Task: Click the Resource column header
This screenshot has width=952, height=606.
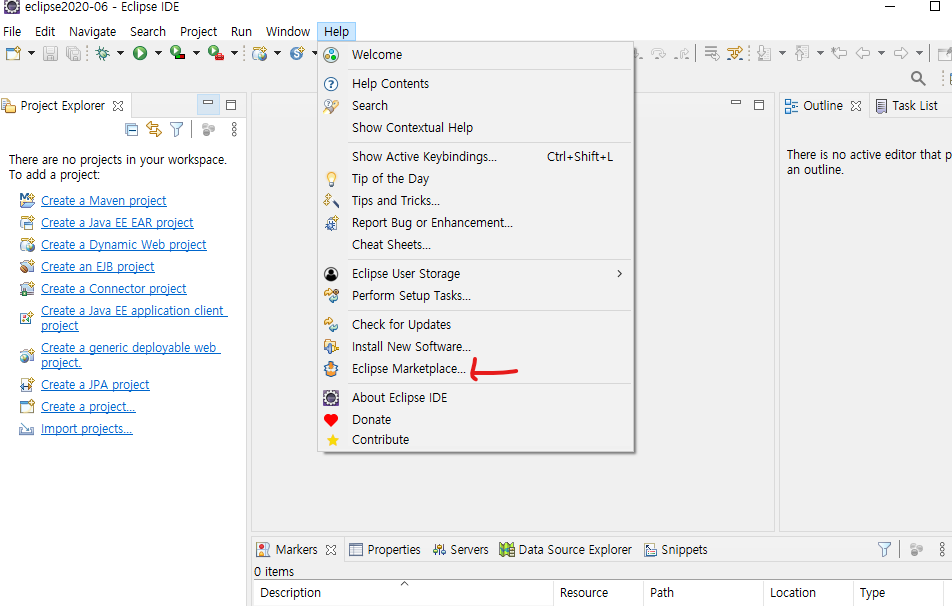Action: [598, 593]
